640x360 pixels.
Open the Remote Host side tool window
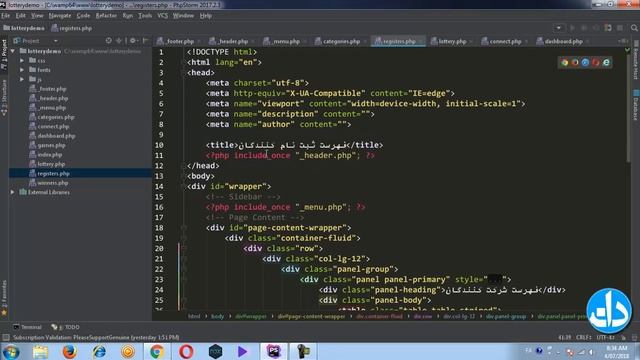(636, 60)
